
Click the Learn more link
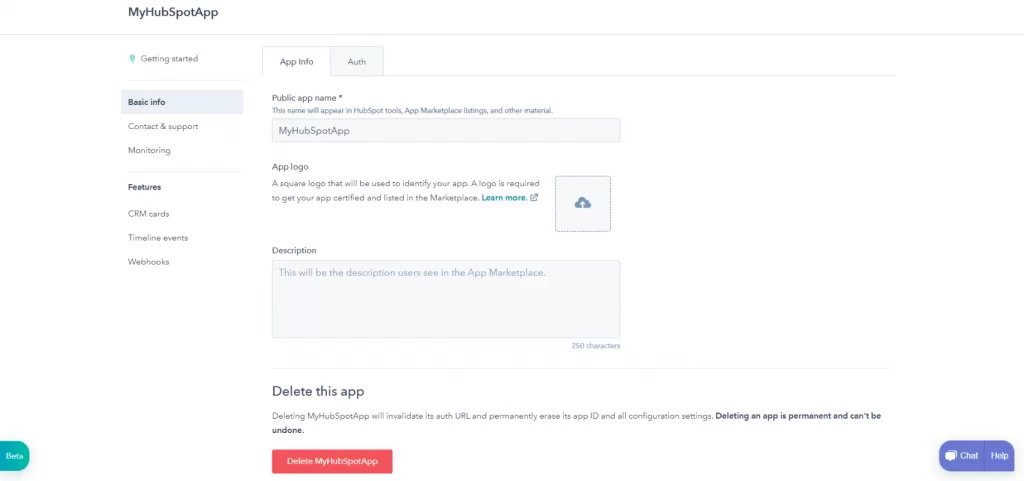[x=504, y=197]
